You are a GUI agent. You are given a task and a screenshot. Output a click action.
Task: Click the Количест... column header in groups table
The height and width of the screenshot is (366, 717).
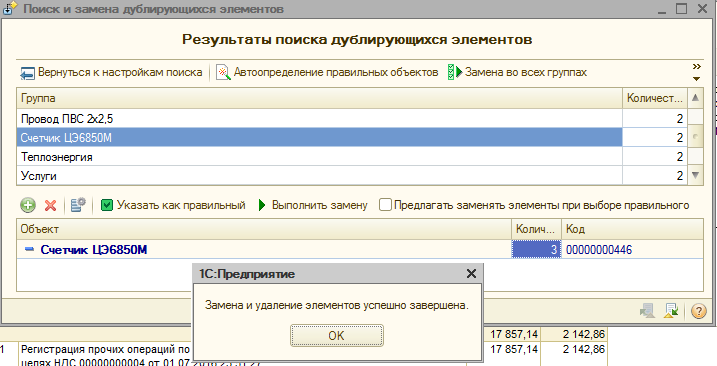tap(655, 98)
